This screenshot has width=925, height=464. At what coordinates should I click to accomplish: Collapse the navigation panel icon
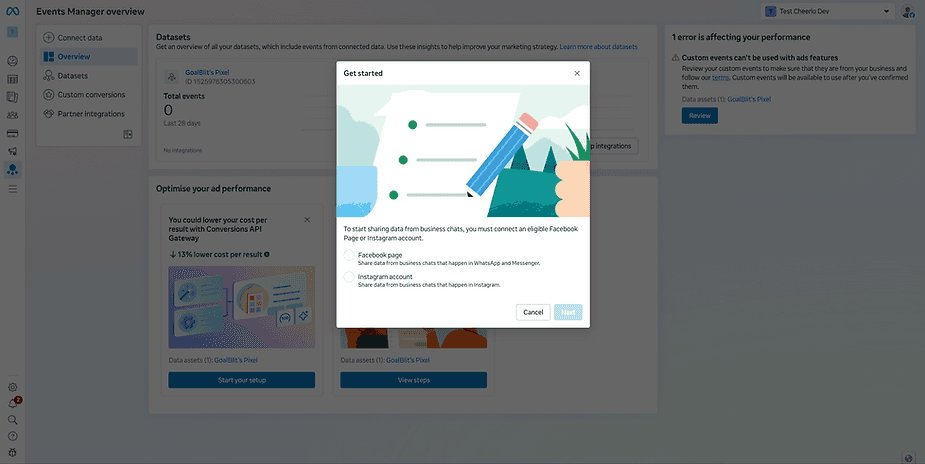(x=127, y=134)
